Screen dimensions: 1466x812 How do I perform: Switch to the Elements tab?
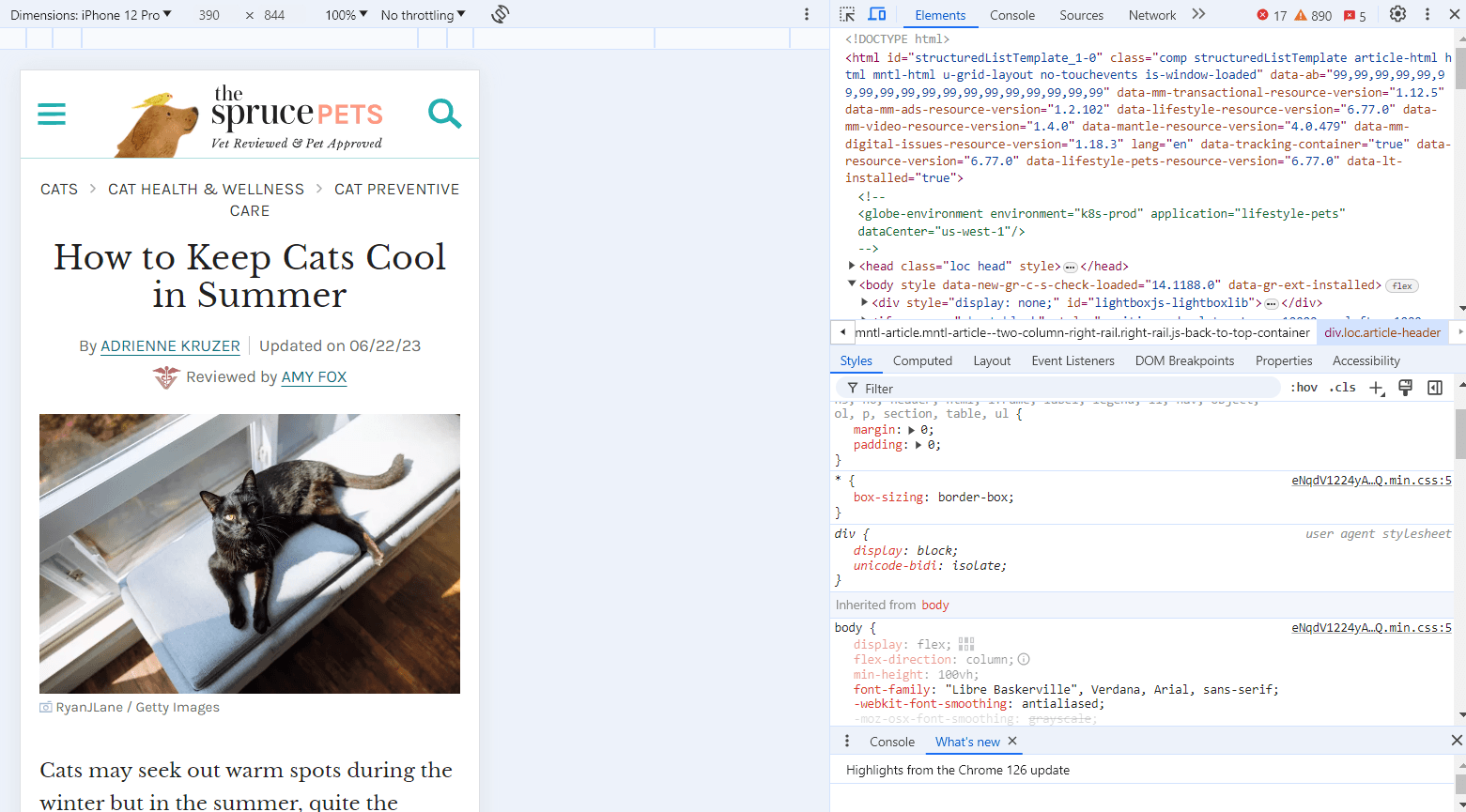click(x=940, y=15)
